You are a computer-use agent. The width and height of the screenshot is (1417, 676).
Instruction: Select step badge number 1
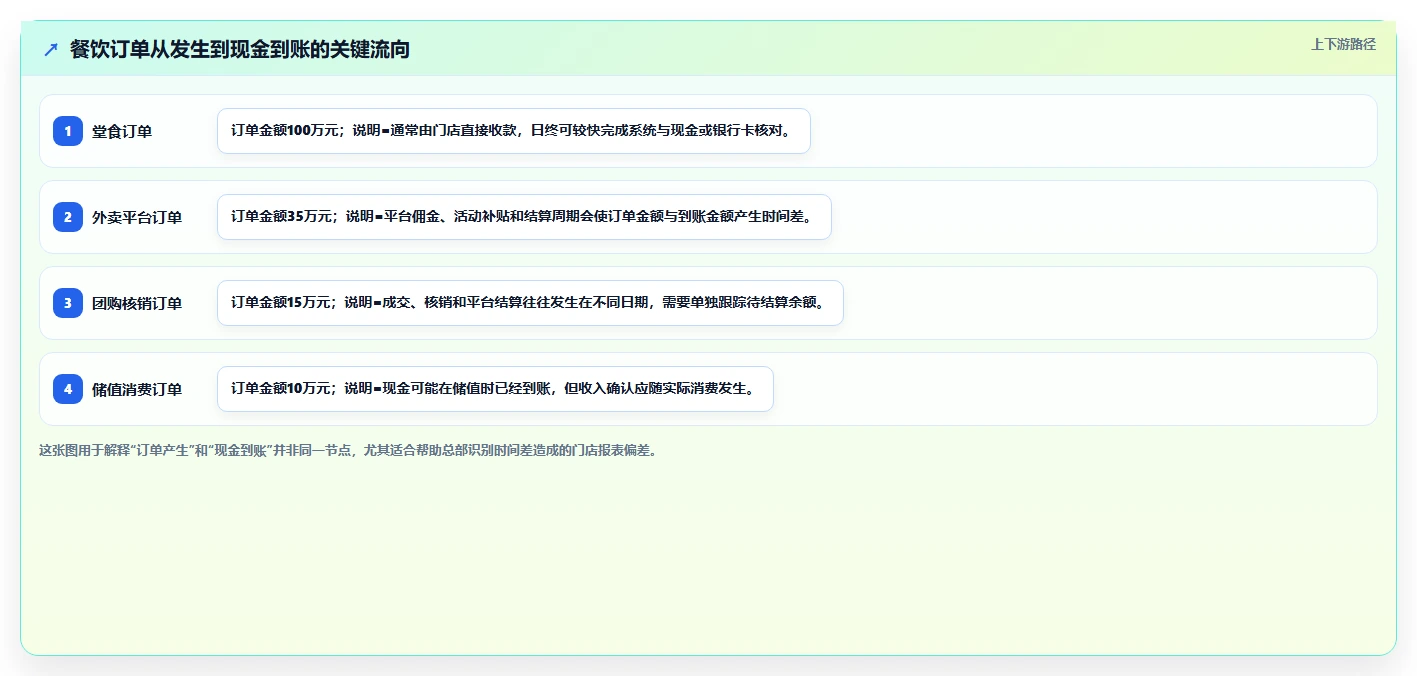coord(68,131)
